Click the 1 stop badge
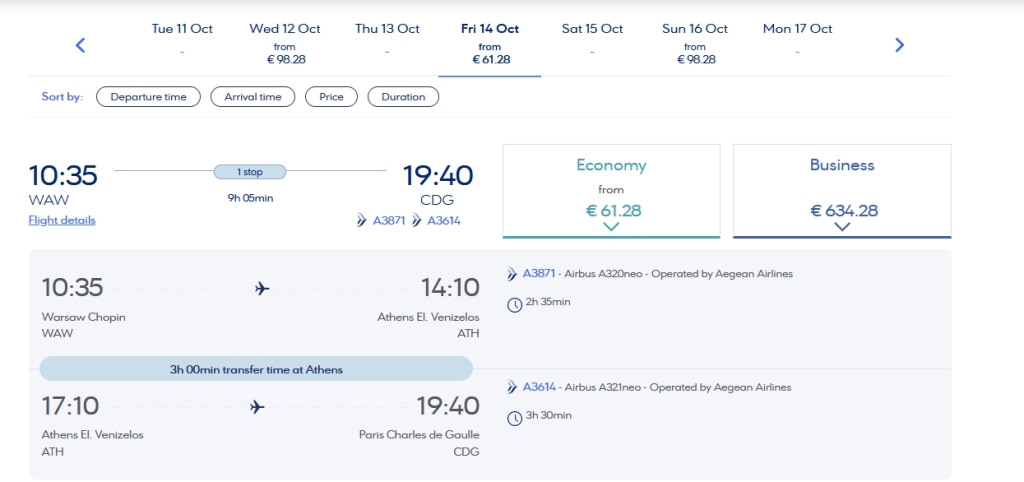Viewport: 1024px width, 482px height. pyautogui.click(x=250, y=172)
